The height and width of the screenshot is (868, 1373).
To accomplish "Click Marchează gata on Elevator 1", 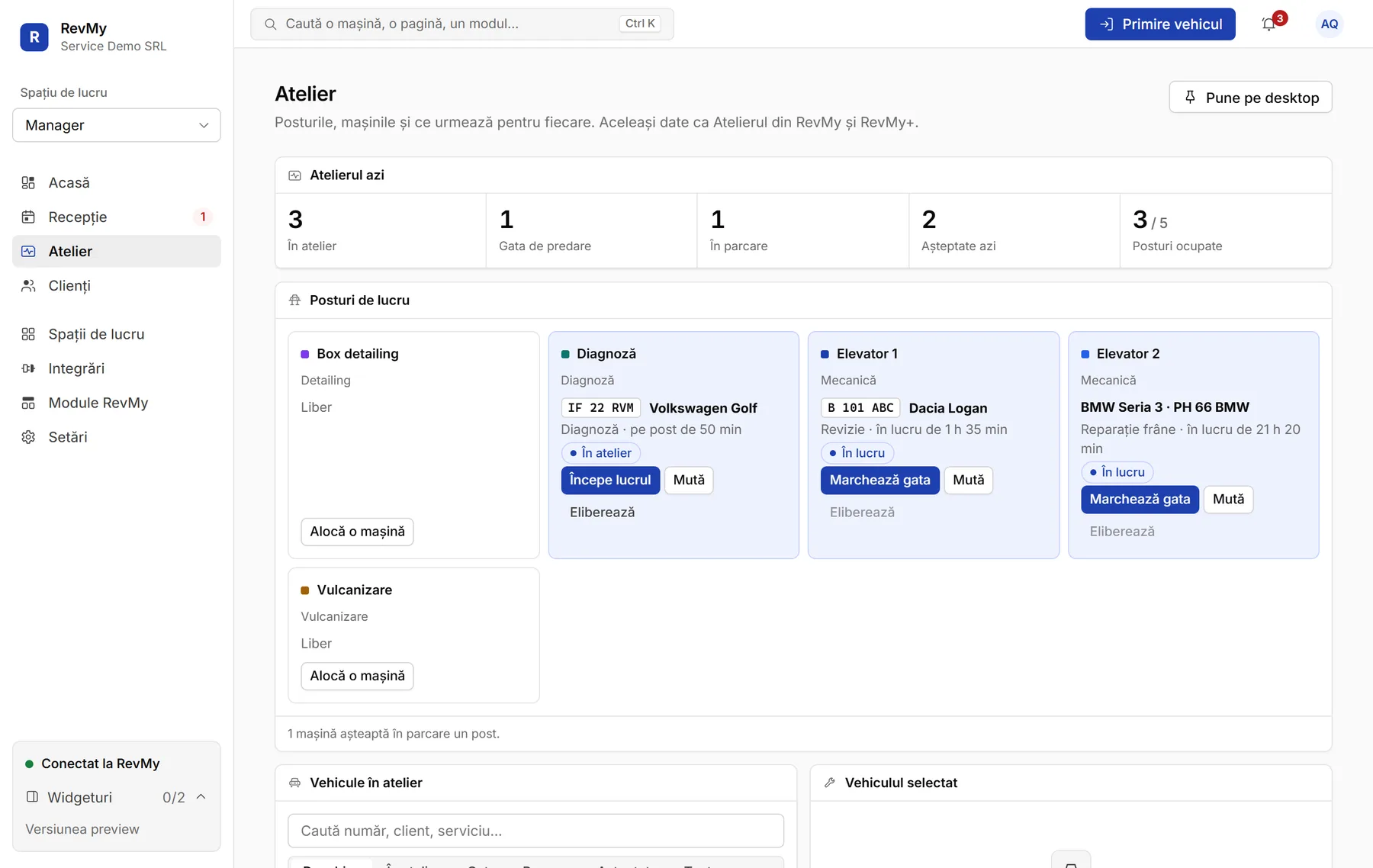I will click(880, 480).
